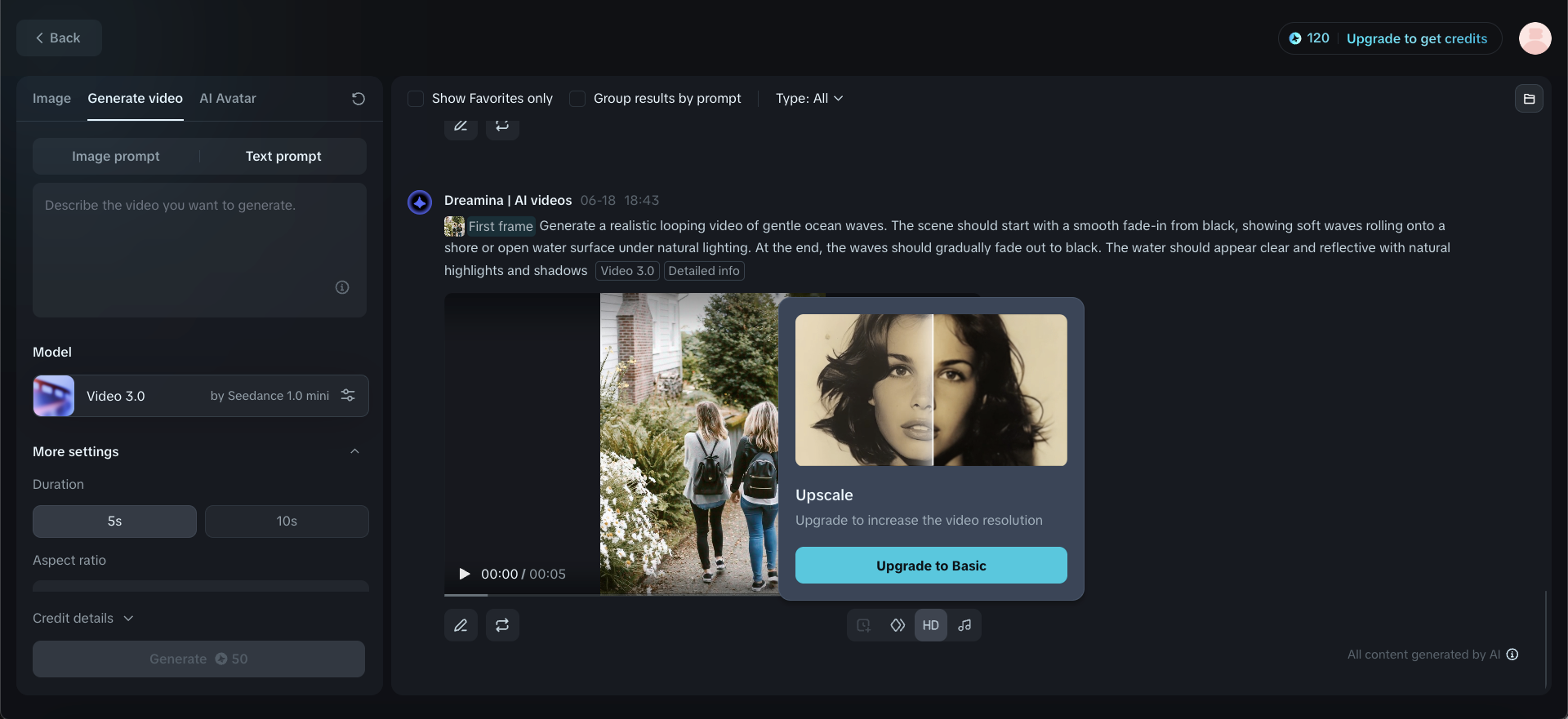The width and height of the screenshot is (1568, 719).
Task: Open the user profile avatar
Action: 1535,38
